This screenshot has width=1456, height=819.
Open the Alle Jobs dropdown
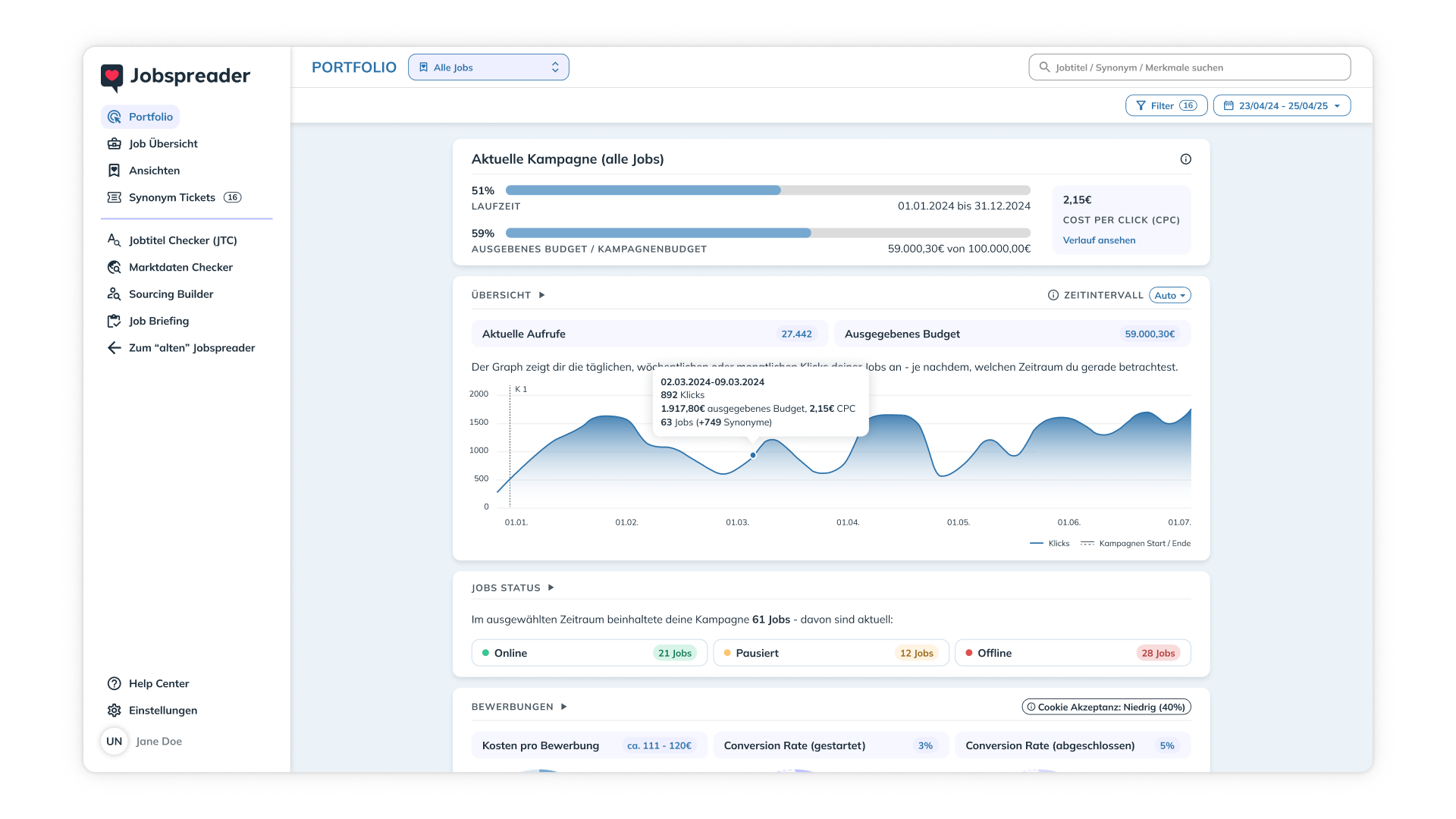point(488,67)
